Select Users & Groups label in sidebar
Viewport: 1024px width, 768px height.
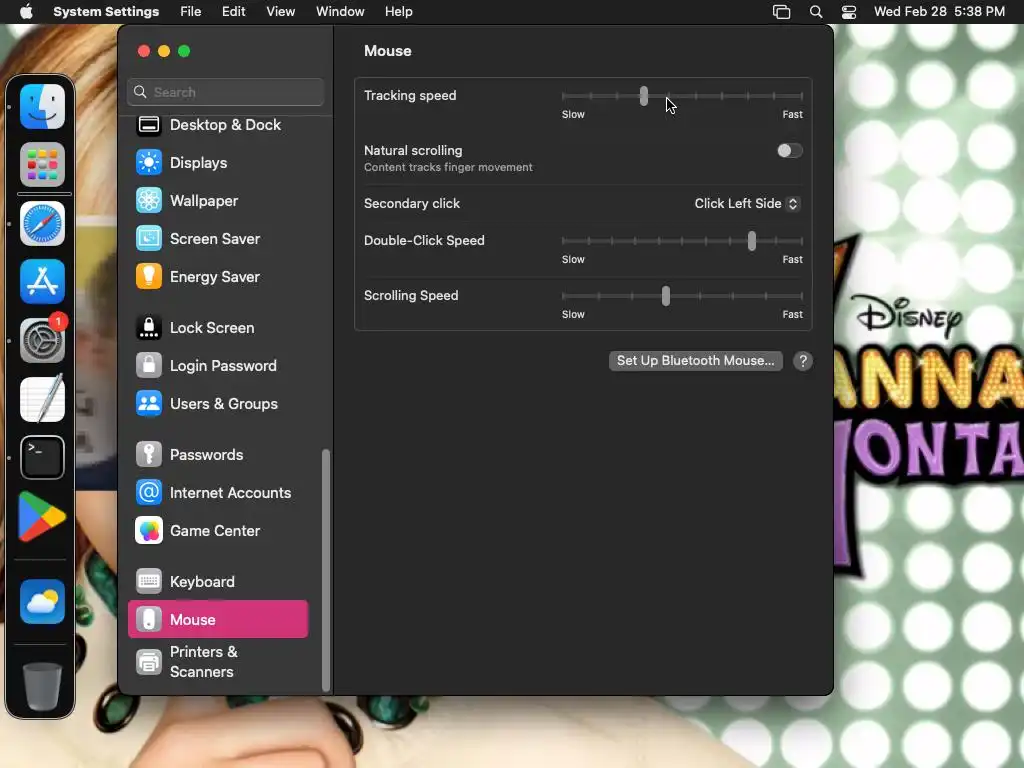(x=224, y=404)
